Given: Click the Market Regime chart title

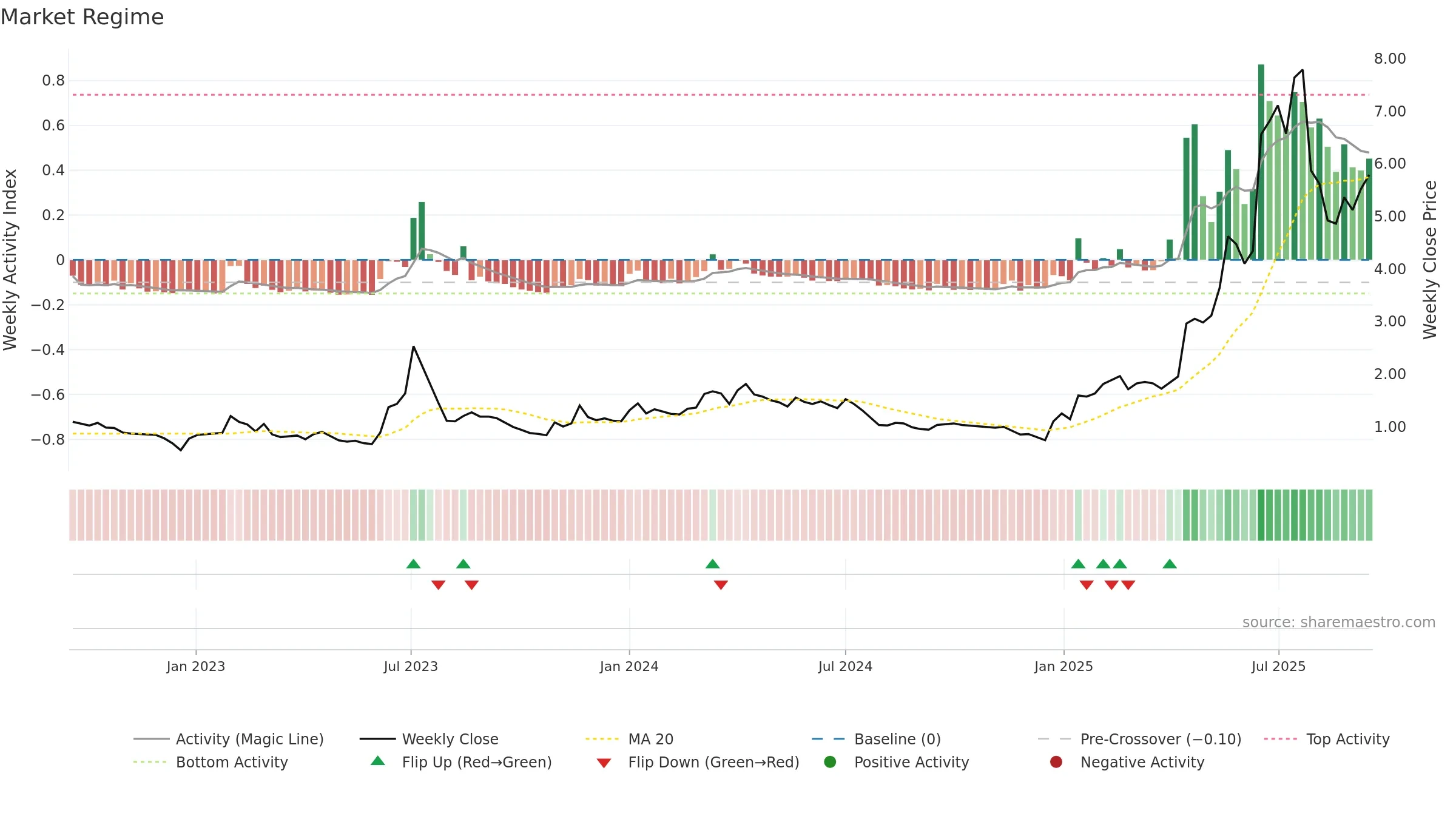Looking at the screenshot, I should pyautogui.click(x=82, y=17).
